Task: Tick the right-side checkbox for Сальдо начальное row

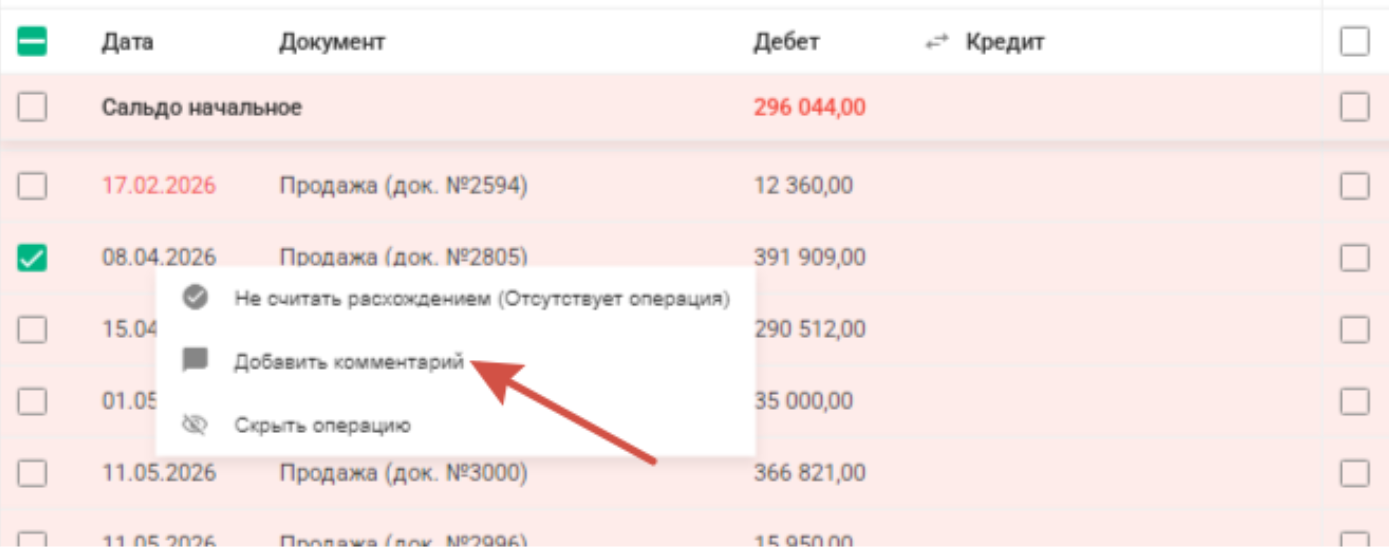Action: click(x=1354, y=107)
